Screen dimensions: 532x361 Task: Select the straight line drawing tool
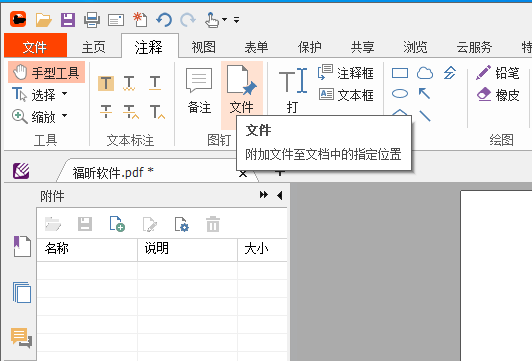(x=425, y=115)
